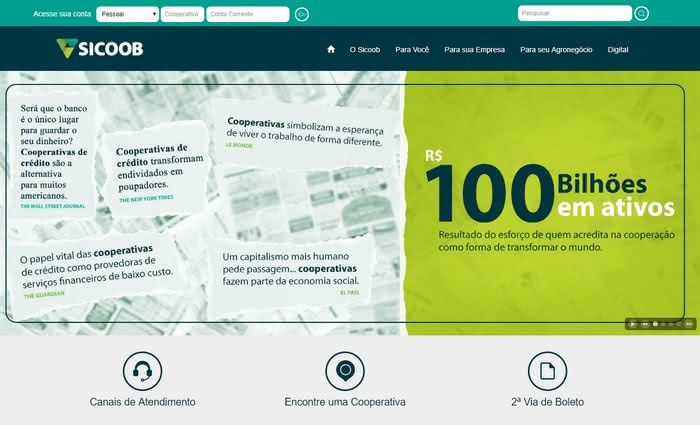Open the Para seu Agronegócio menu
Image resolution: width=700 pixels, height=425 pixels.
[x=556, y=50]
